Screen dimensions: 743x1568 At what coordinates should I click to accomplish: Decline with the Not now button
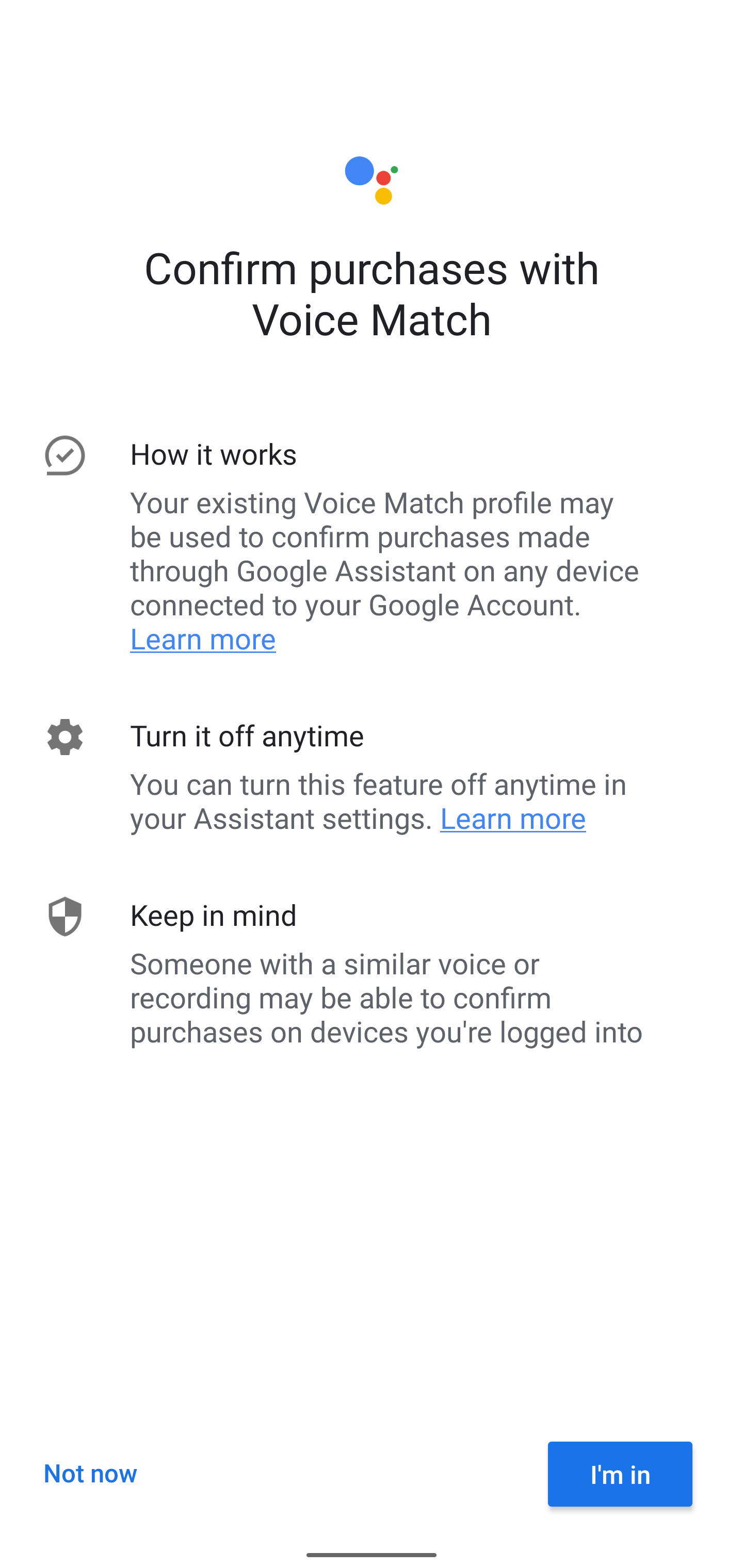91,1473
